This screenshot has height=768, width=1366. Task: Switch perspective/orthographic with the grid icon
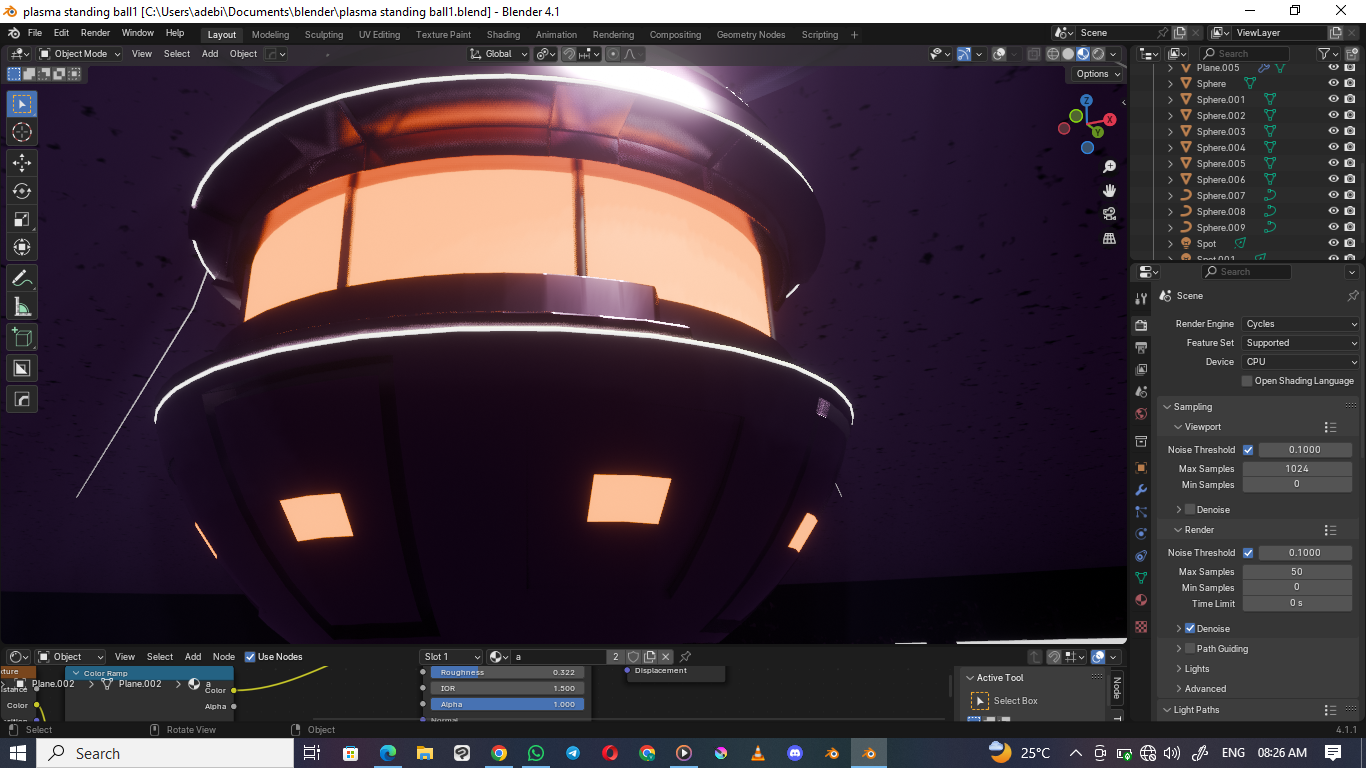click(1109, 238)
